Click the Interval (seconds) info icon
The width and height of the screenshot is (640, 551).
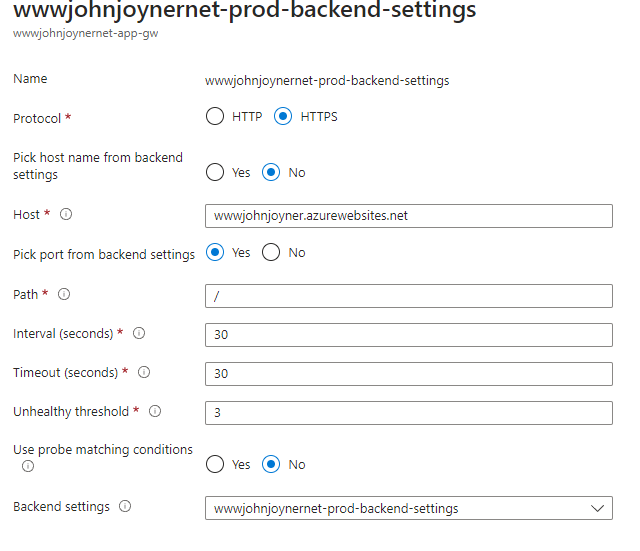tap(139, 333)
